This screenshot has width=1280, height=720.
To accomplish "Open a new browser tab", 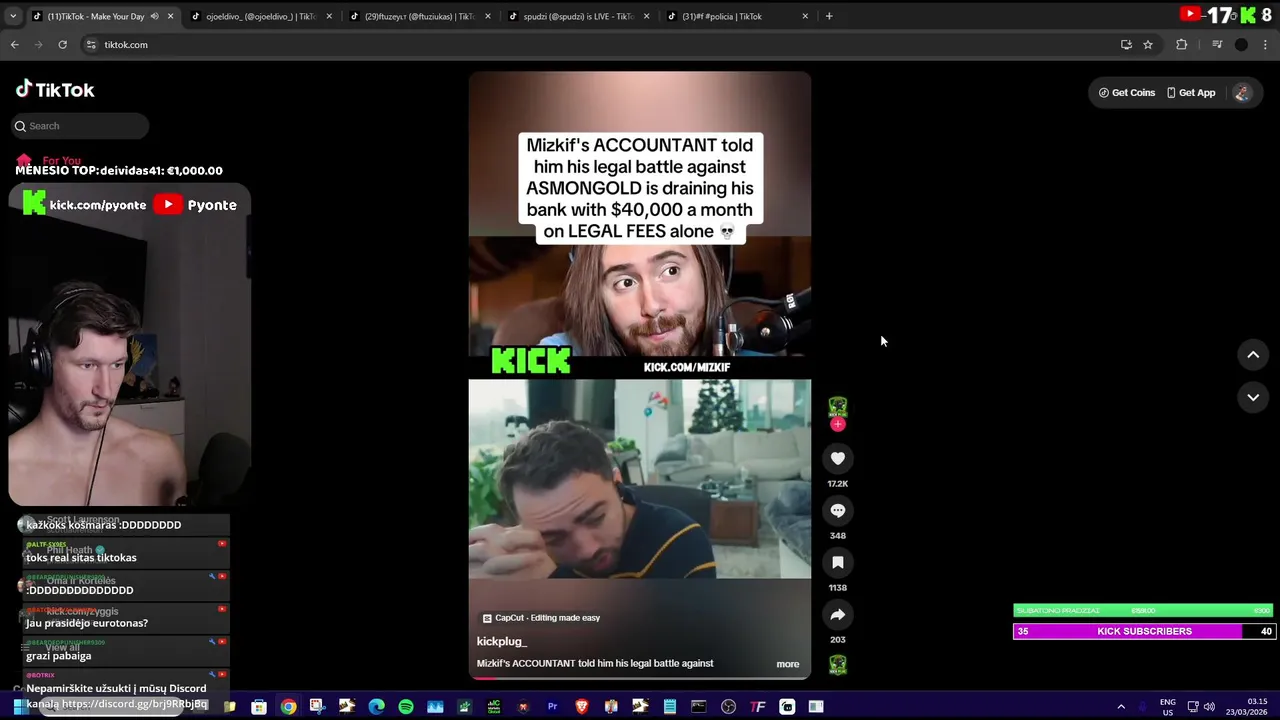I will 829,16.
